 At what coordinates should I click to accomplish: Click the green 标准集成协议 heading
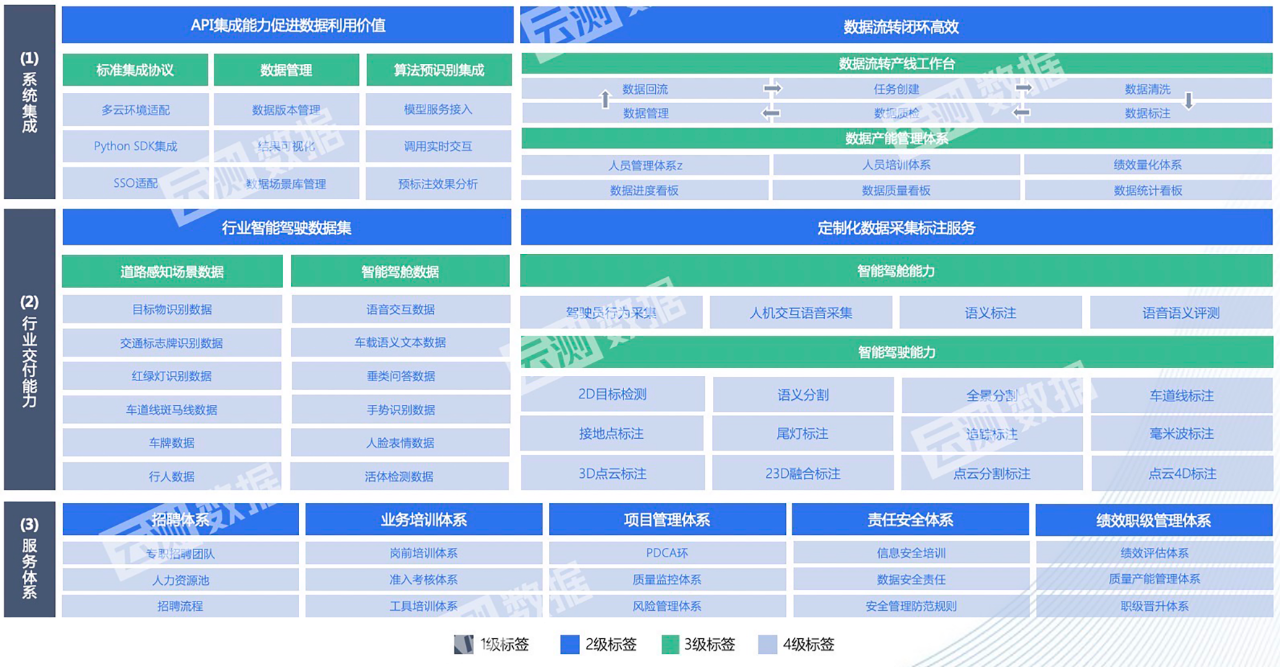tap(135, 70)
